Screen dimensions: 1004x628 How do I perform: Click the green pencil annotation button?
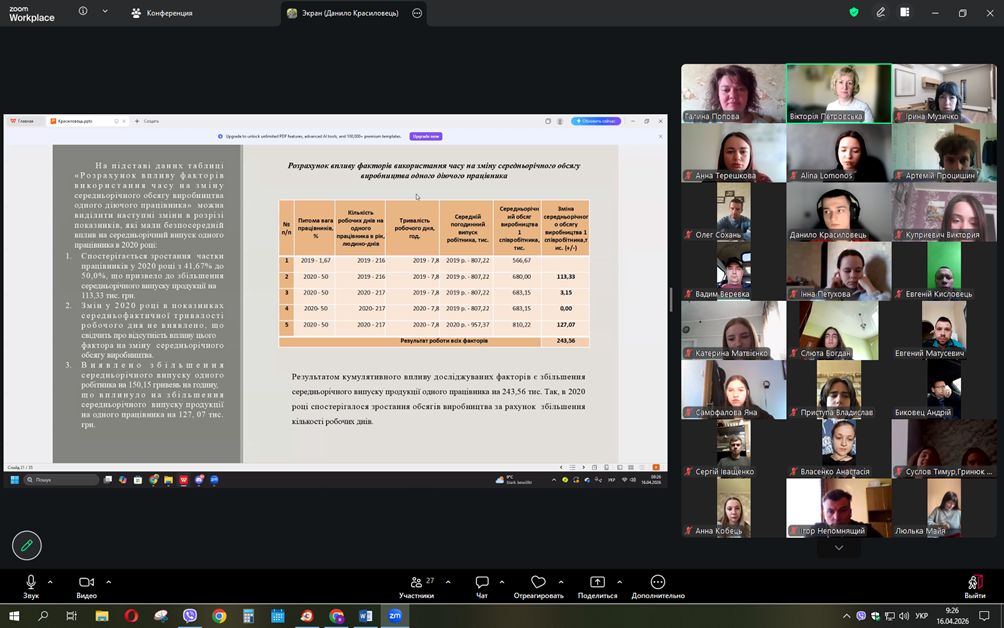pyautogui.click(x=27, y=545)
